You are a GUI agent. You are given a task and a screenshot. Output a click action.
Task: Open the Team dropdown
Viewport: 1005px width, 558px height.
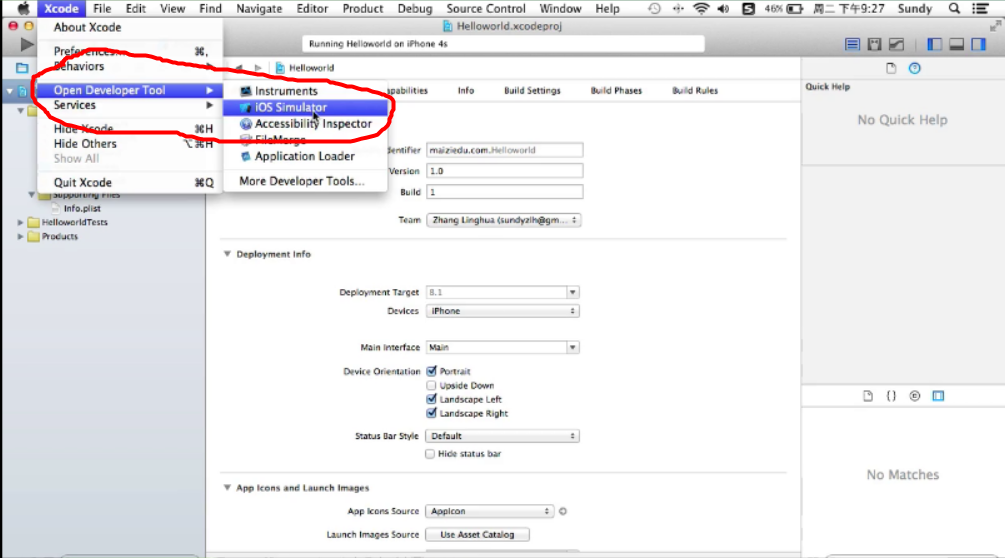503,220
